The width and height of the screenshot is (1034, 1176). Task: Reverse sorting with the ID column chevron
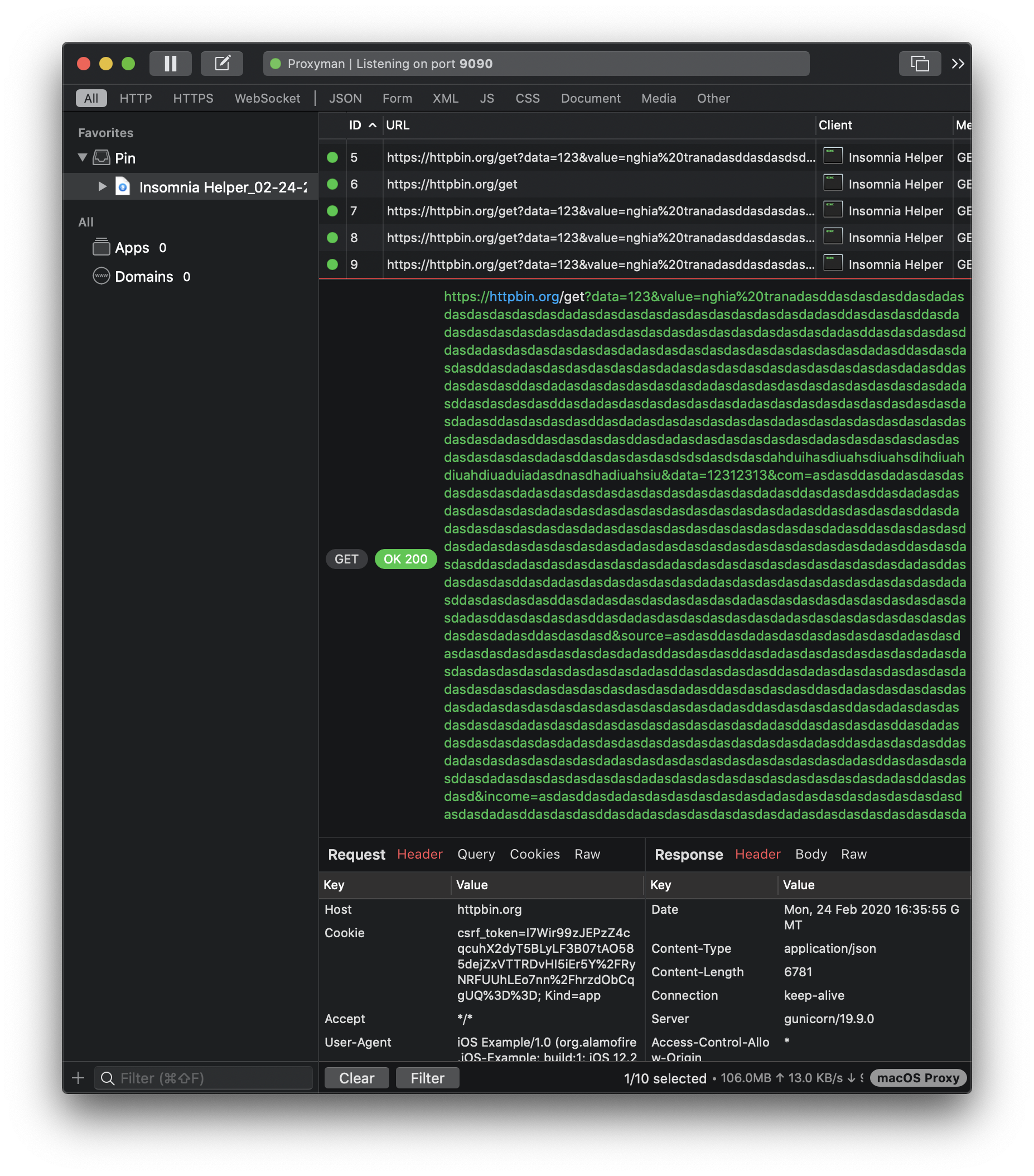click(x=372, y=125)
